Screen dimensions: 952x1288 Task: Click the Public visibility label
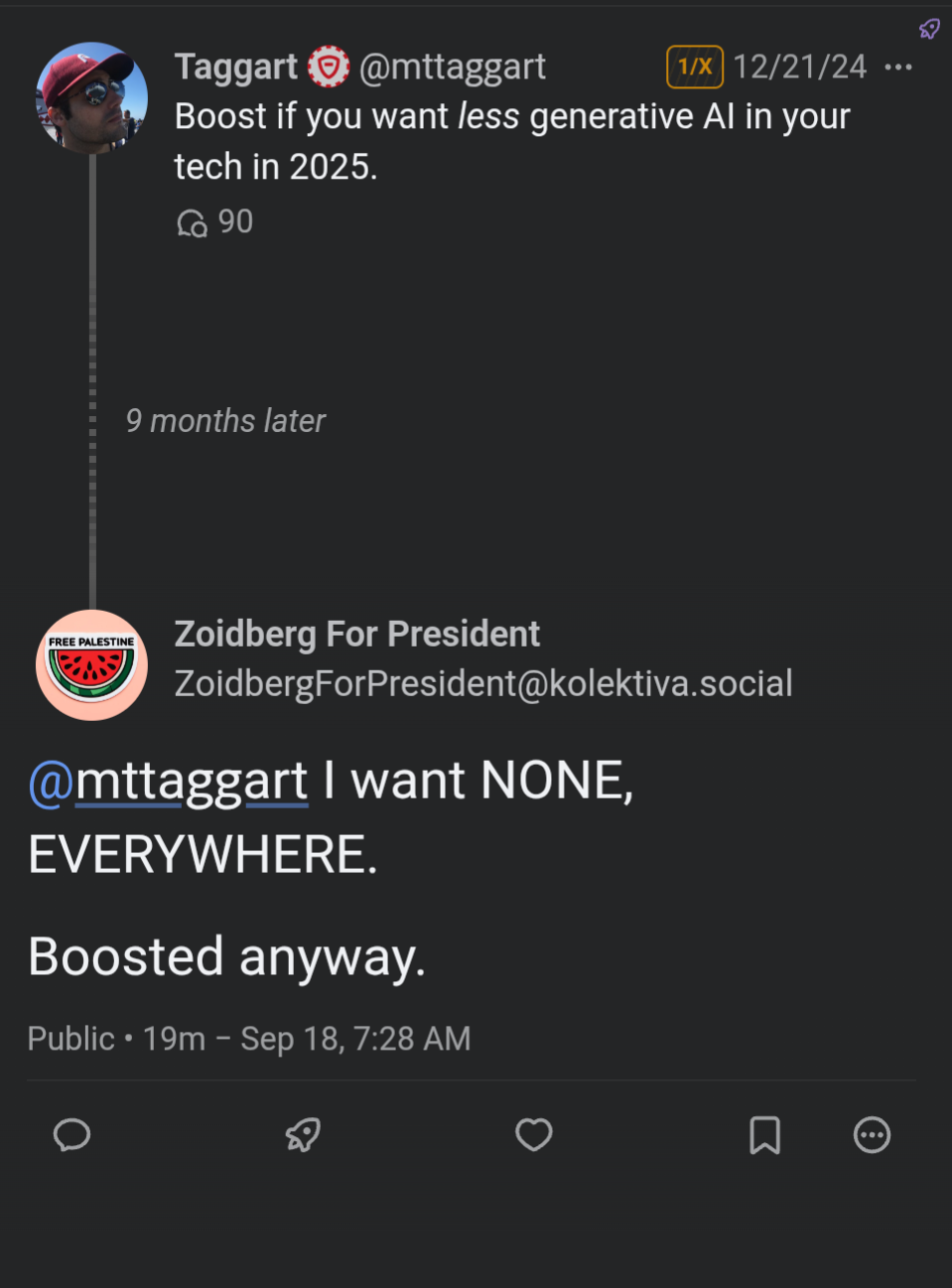coord(70,1039)
